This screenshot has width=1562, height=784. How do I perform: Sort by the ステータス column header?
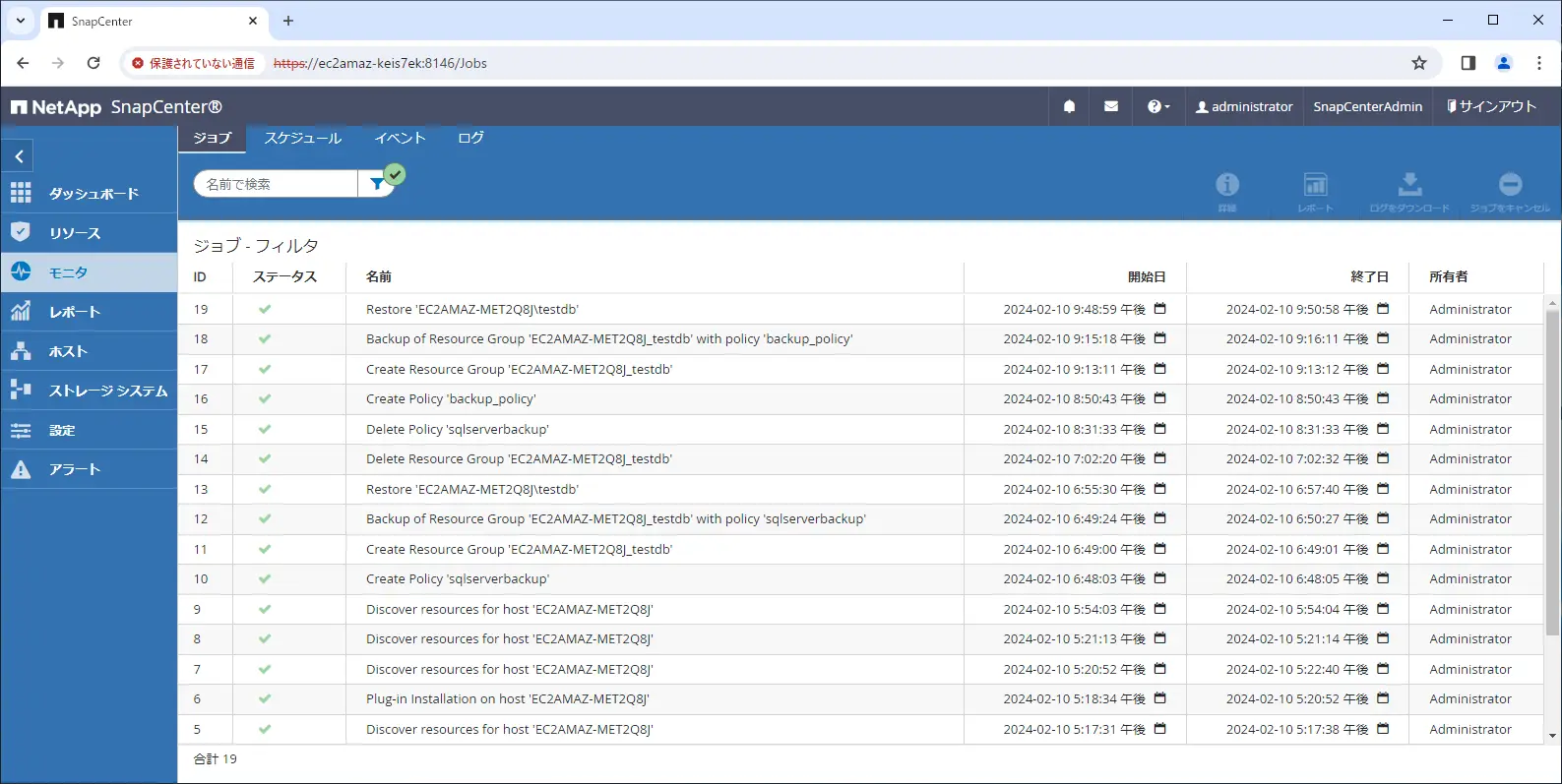(284, 277)
